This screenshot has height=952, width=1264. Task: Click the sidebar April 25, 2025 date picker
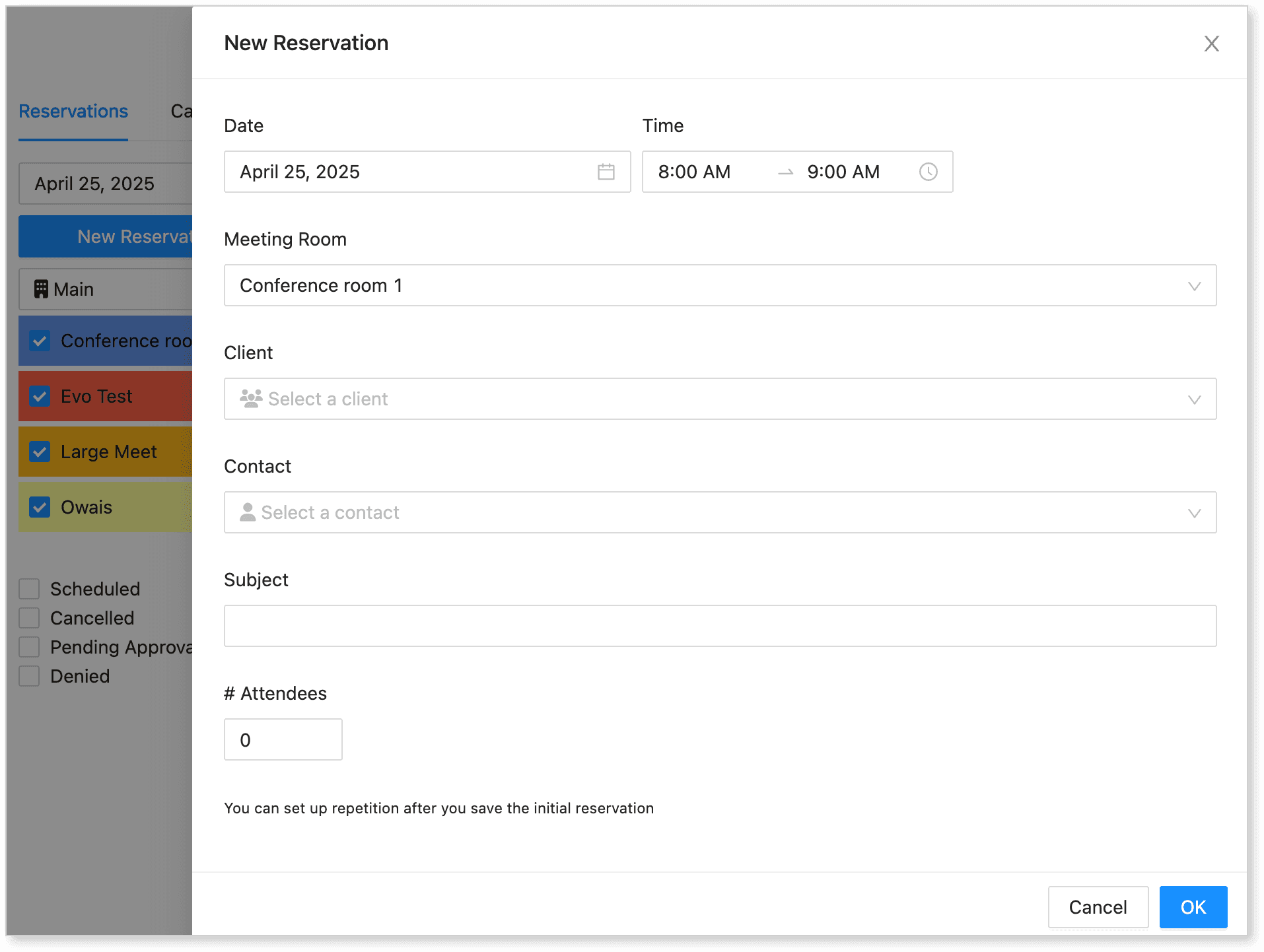coord(106,184)
